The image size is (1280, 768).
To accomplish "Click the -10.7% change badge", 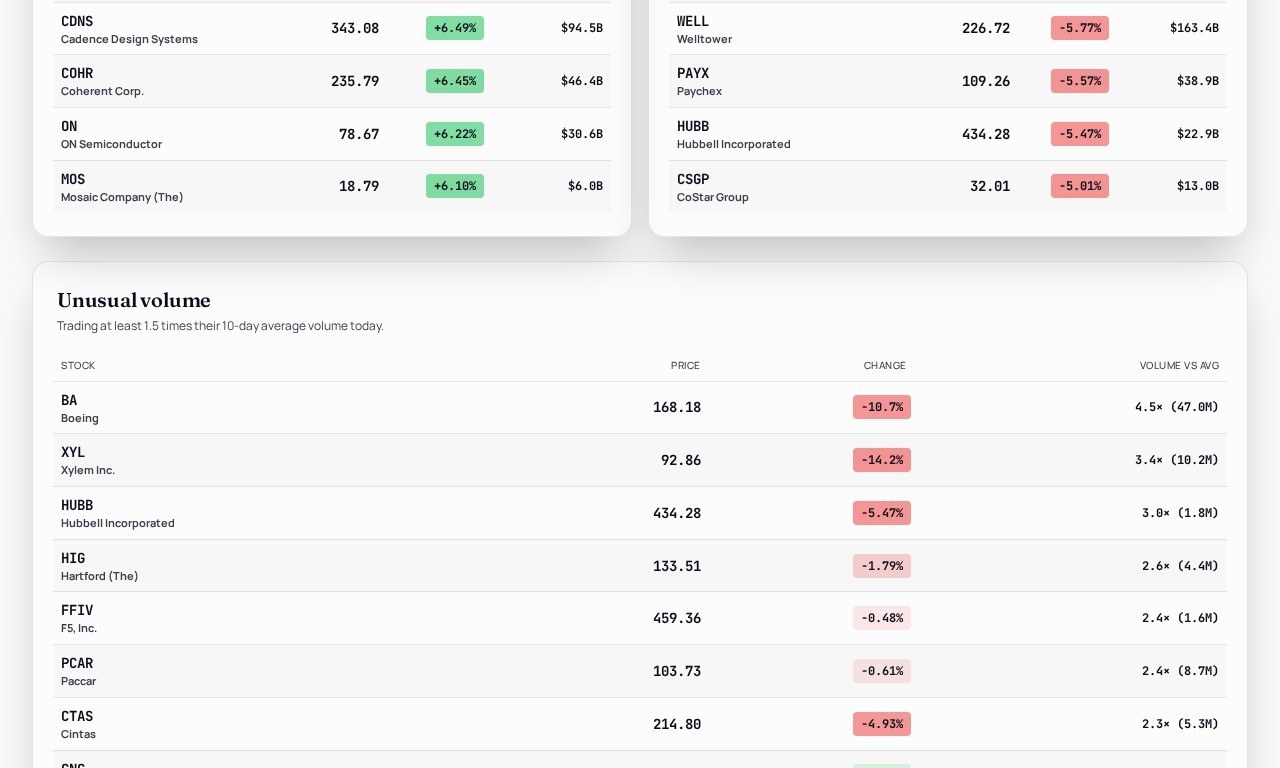I will [882, 407].
